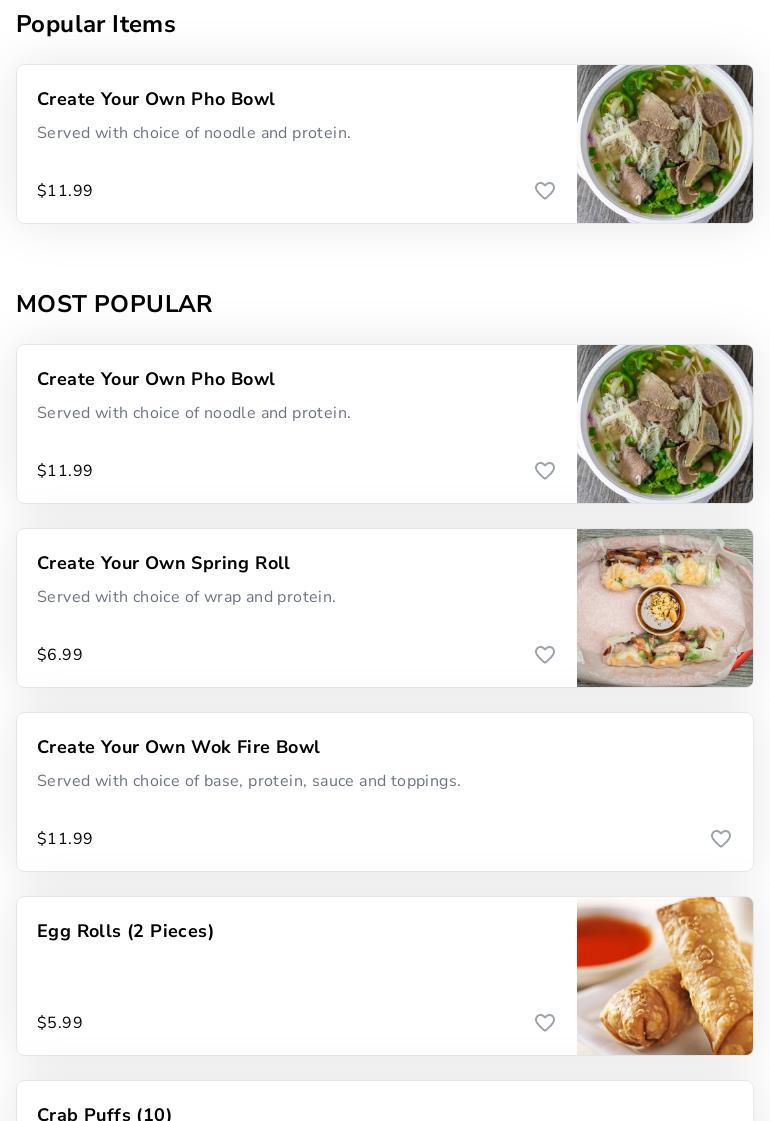Click description "Served with choice of wrap and protein"
The width and height of the screenshot is (770, 1121).
click(x=186, y=597)
